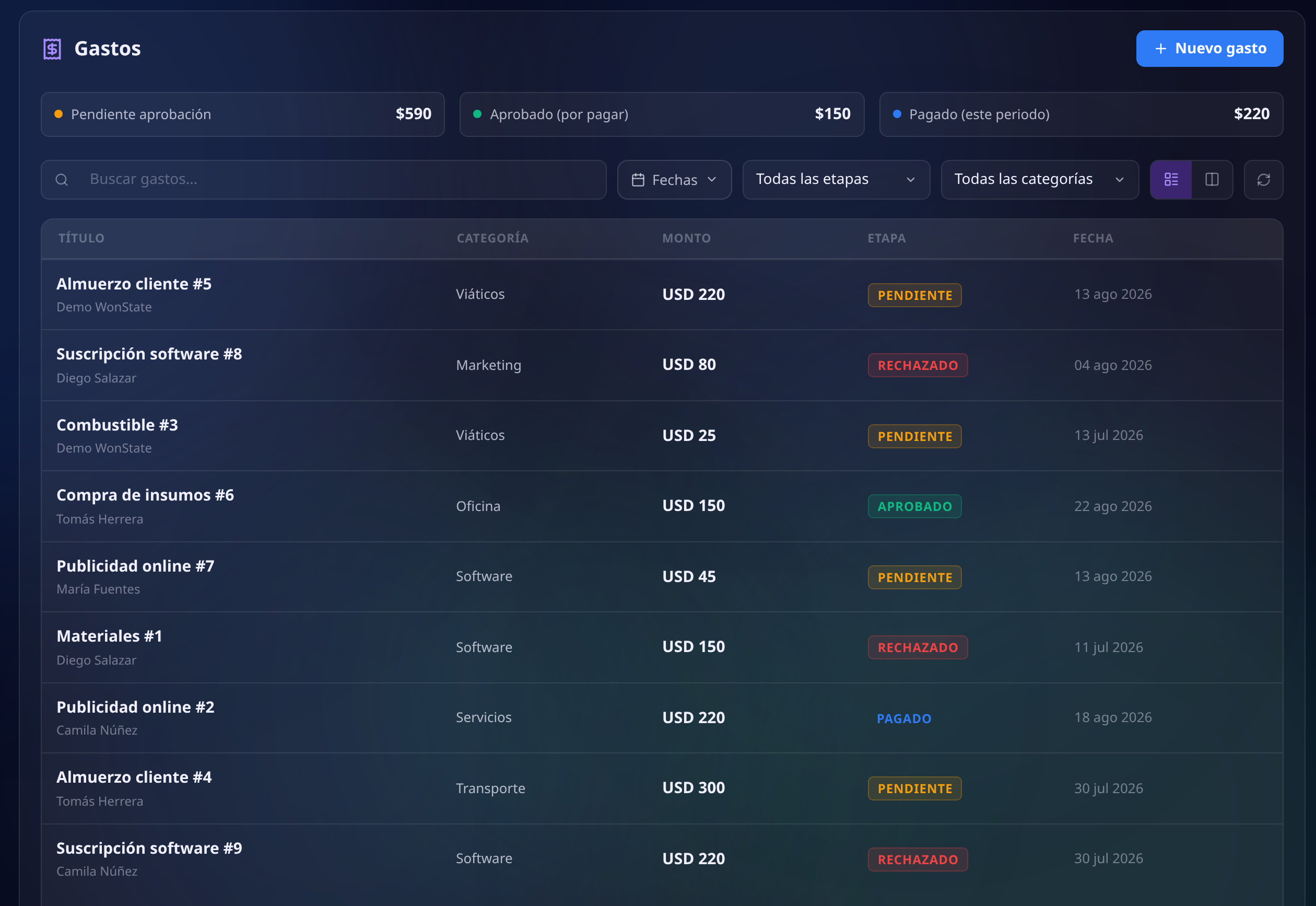Click Transporte category cell

(x=490, y=788)
